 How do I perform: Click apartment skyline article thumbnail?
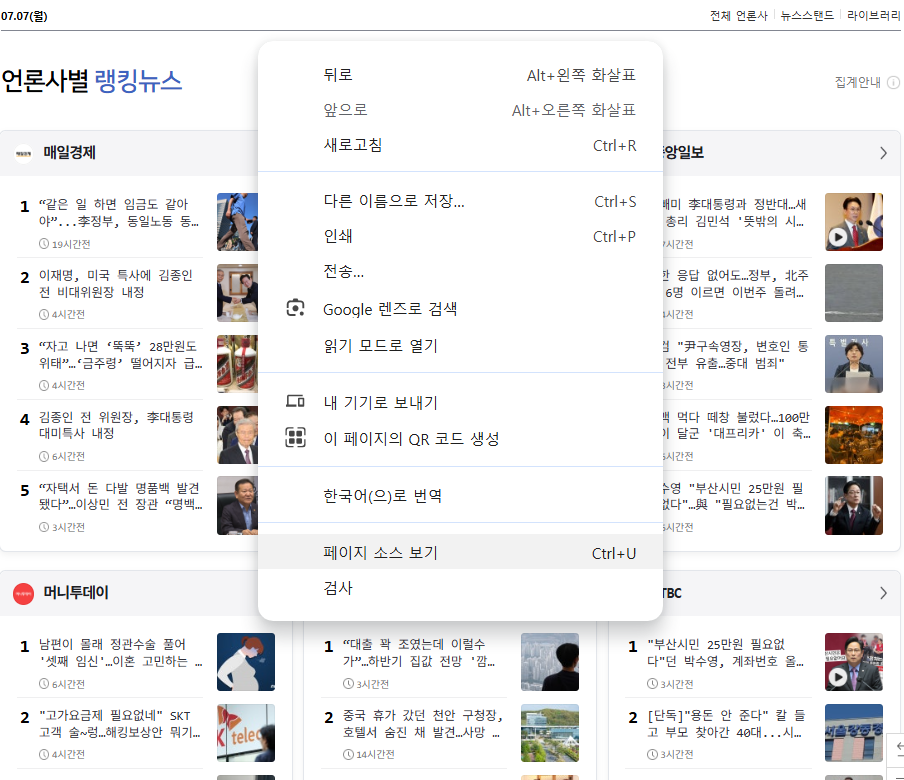tap(550, 662)
